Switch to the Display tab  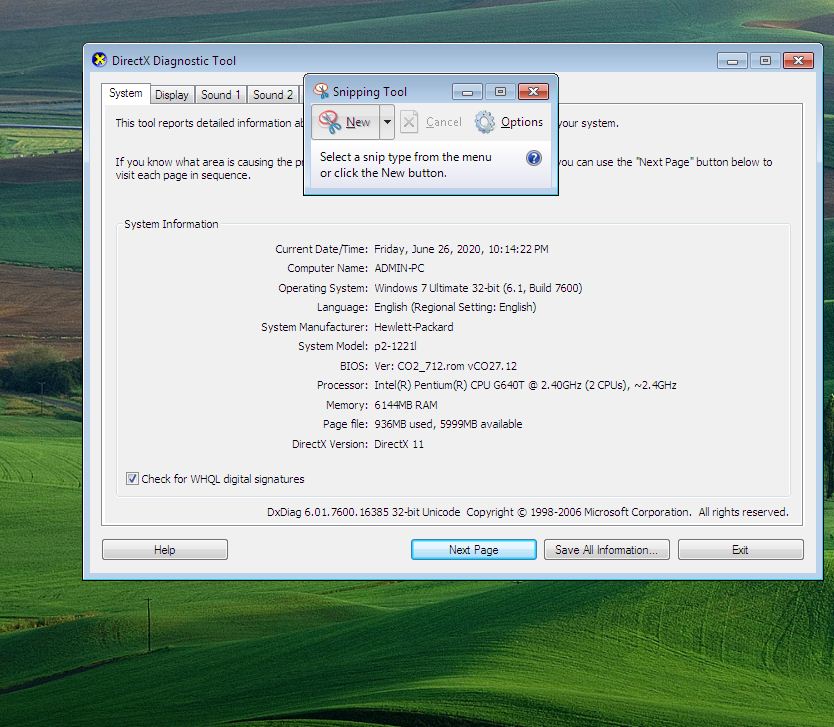click(172, 95)
